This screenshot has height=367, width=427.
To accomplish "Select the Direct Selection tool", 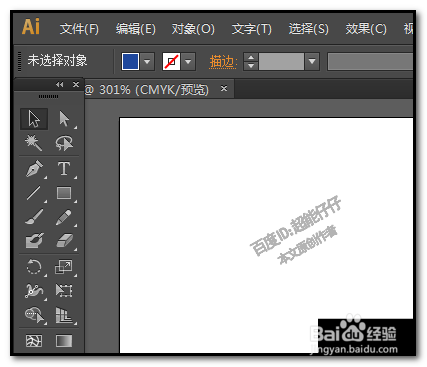I will click(x=64, y=119).
